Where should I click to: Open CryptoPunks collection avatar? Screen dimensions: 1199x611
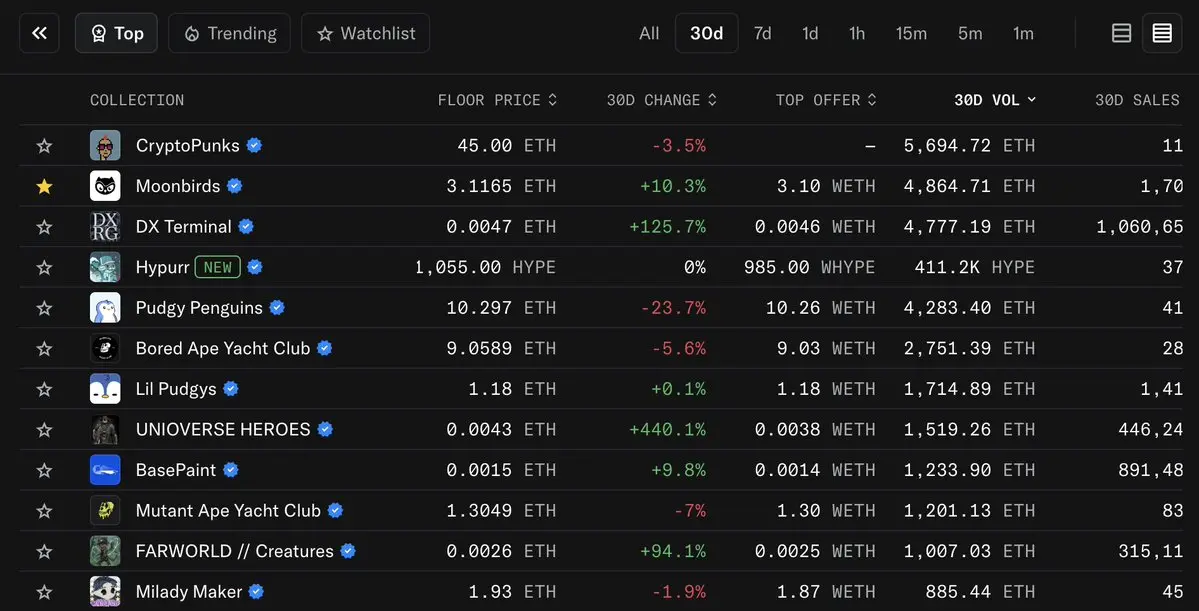(105, 145)
